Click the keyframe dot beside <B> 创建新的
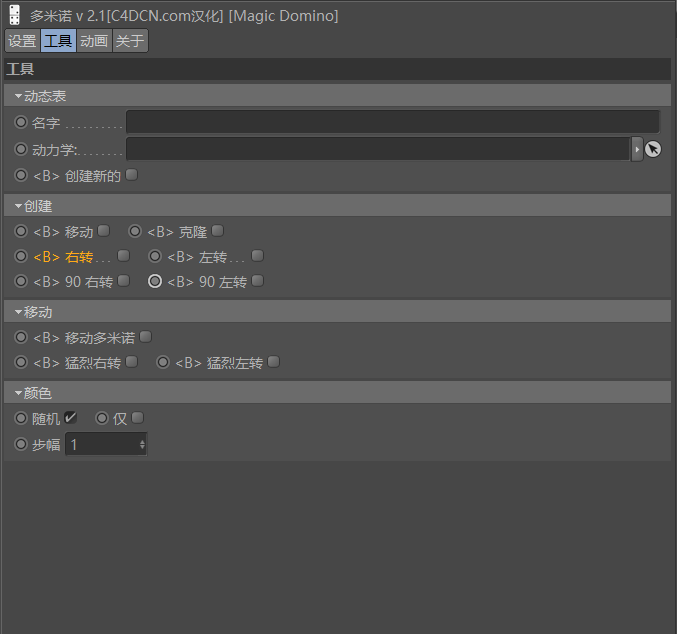 tap(21, 175)
